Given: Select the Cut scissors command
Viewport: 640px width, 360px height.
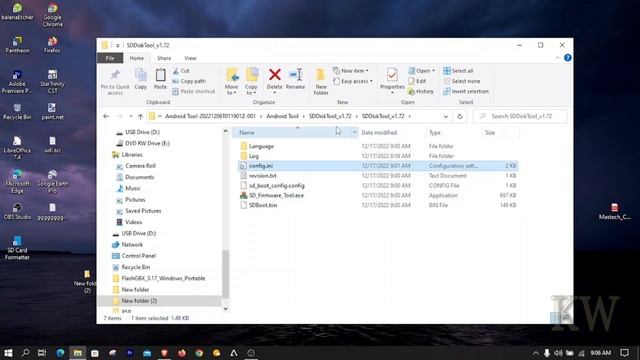Looking at the screenshot, I should pos(181,71).
